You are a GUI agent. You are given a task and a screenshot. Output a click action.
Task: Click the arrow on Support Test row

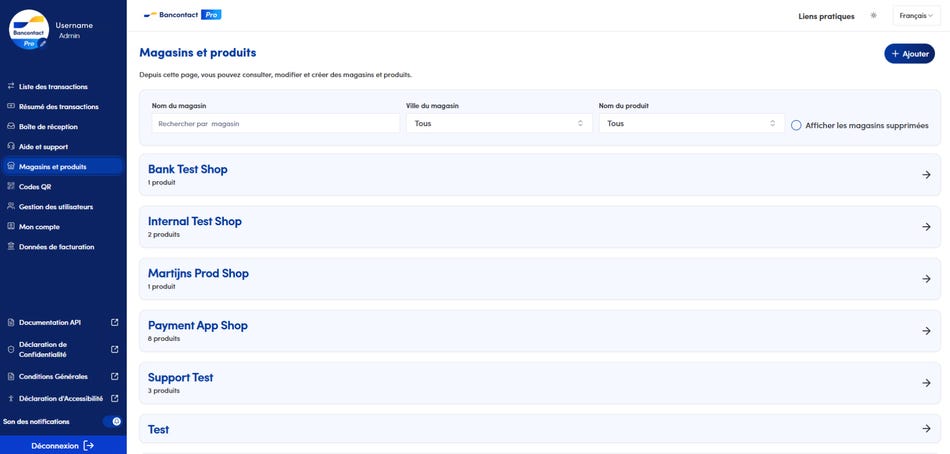point(926,383)
